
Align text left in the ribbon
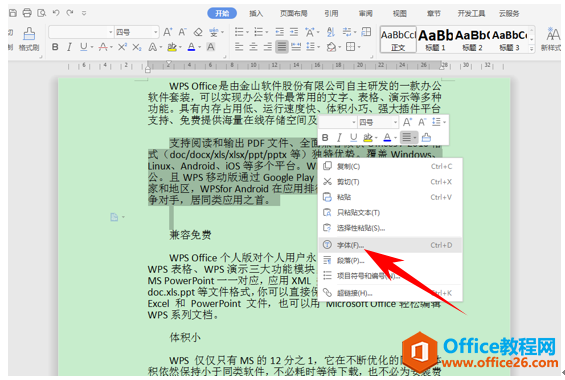pyautogui.click(x=239, y=47)
